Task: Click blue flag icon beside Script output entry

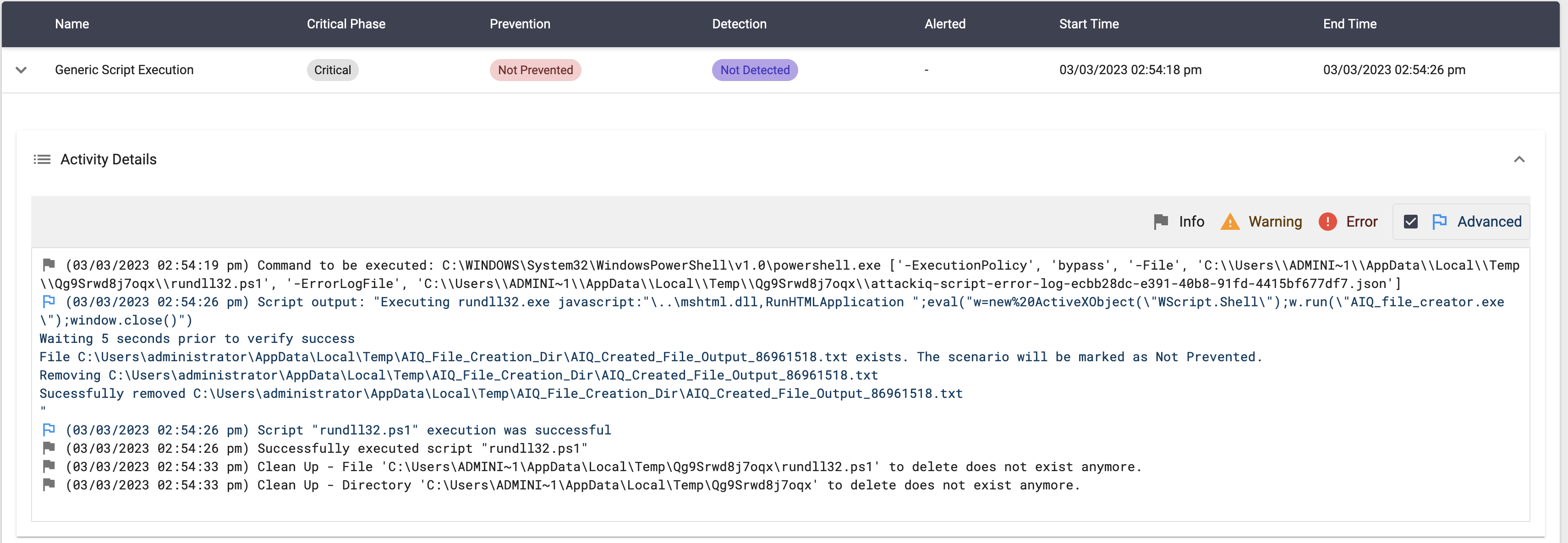Action: coord(49,301)
